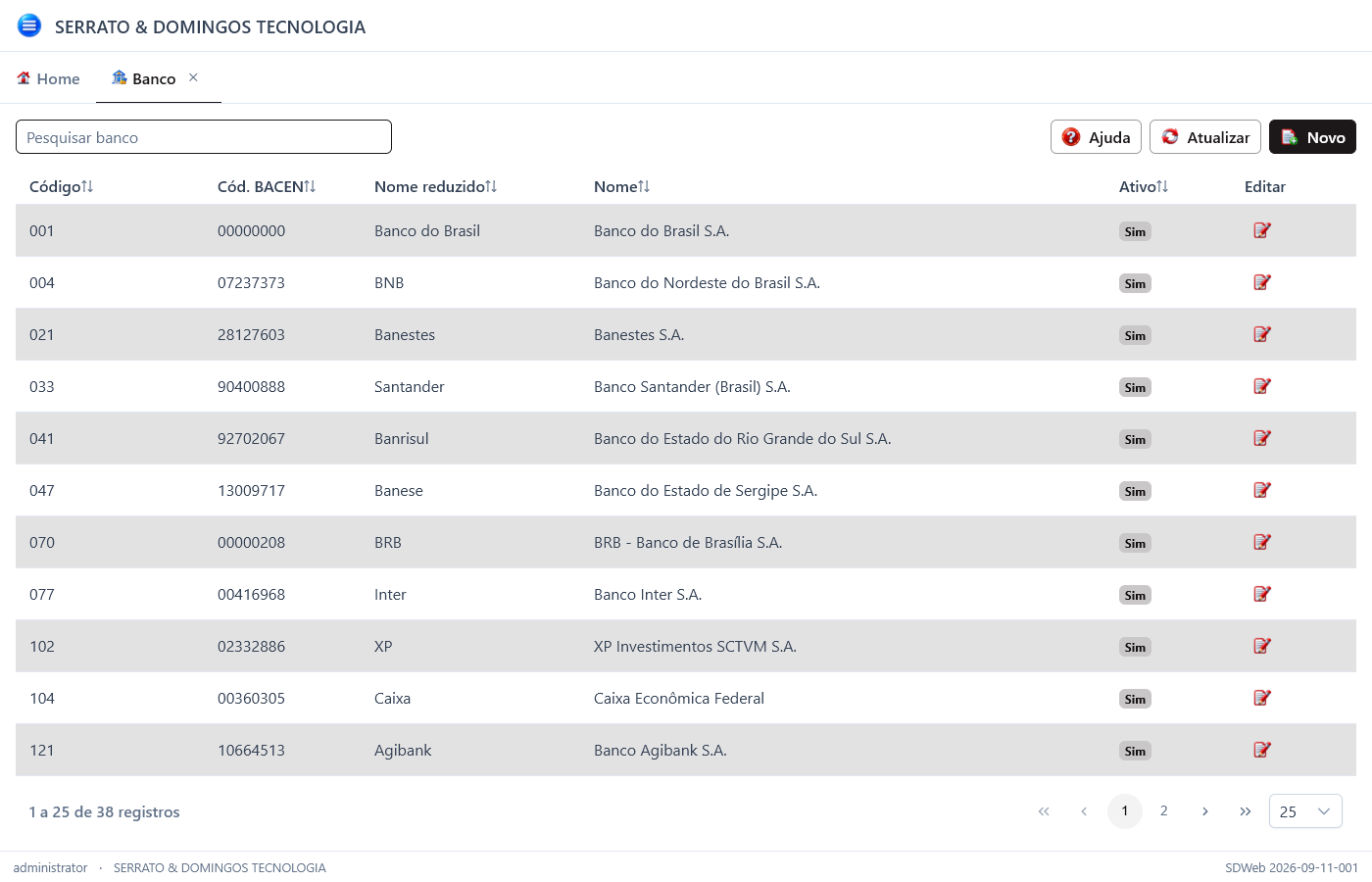Click the Pesquisar banco search field
Viewport: 1372px width, 882px height.
(204, 137)
